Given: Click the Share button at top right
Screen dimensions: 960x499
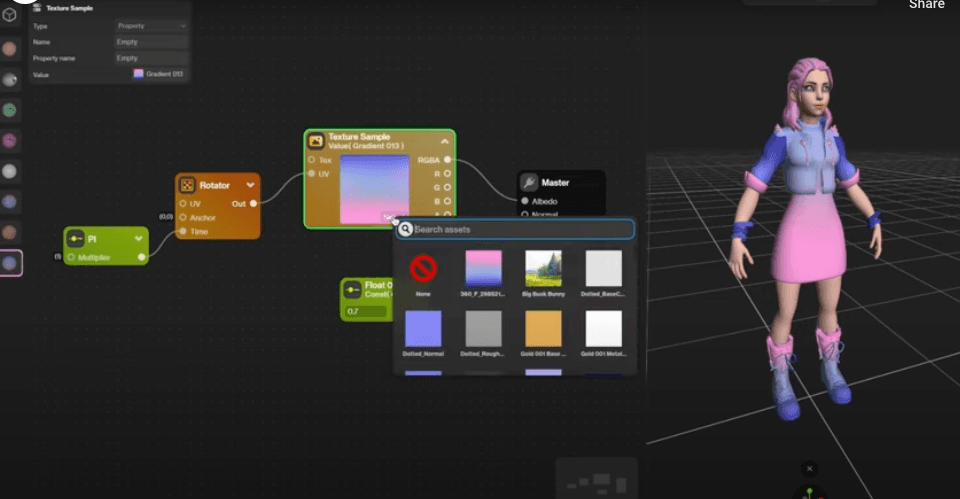Looking at the screenshot, I should [926, 5].
